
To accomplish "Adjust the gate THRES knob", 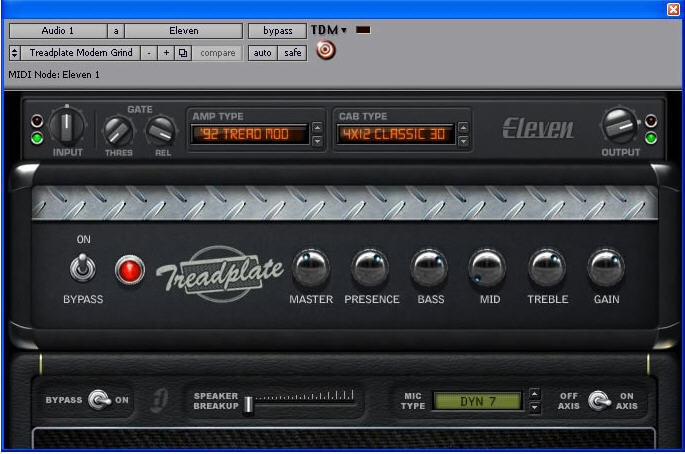I will [118, 132].
